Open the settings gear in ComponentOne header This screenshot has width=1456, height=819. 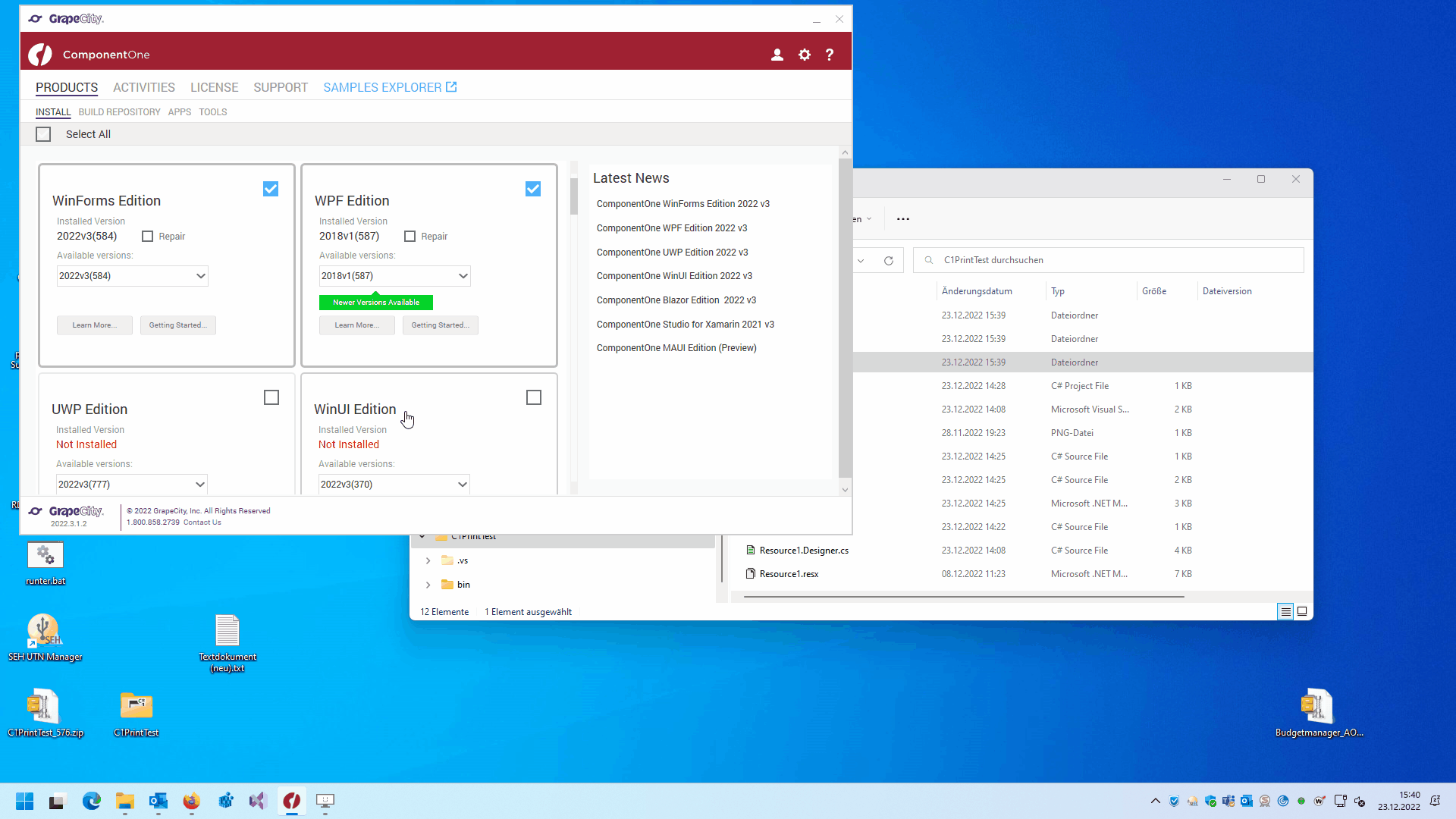[805, 55]
